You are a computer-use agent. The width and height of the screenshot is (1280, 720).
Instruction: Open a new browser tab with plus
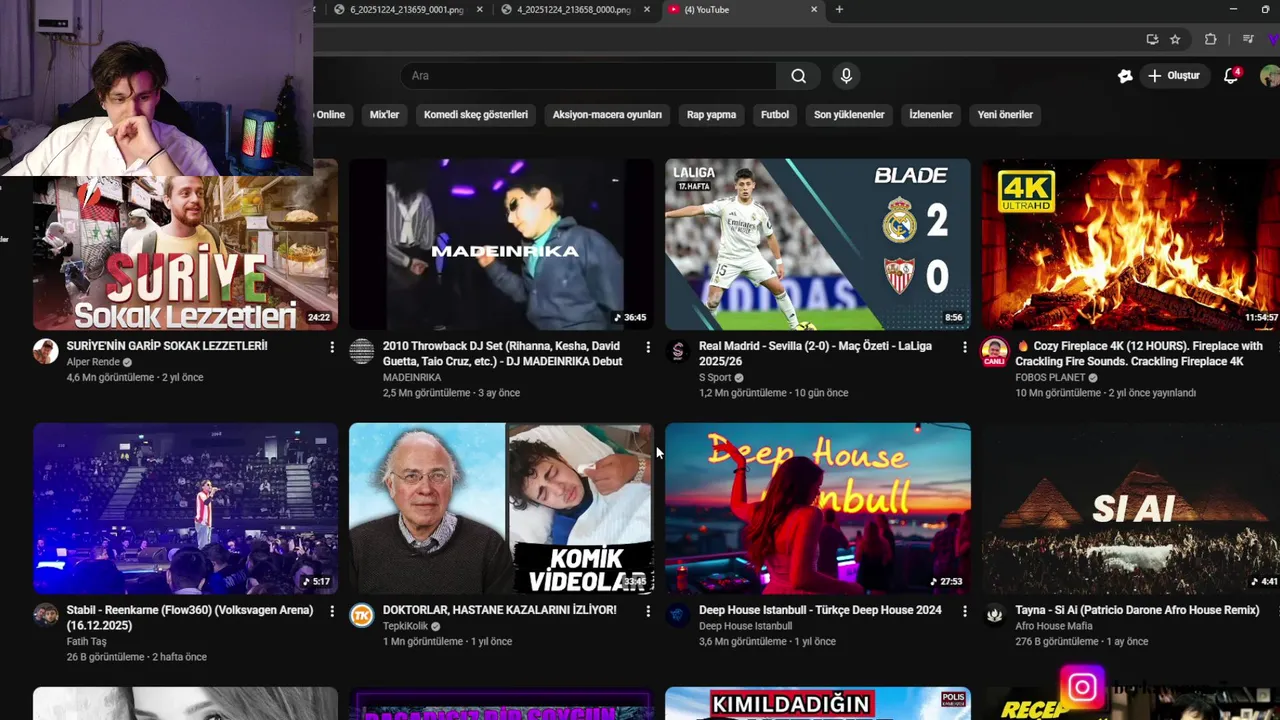[839, 10]
